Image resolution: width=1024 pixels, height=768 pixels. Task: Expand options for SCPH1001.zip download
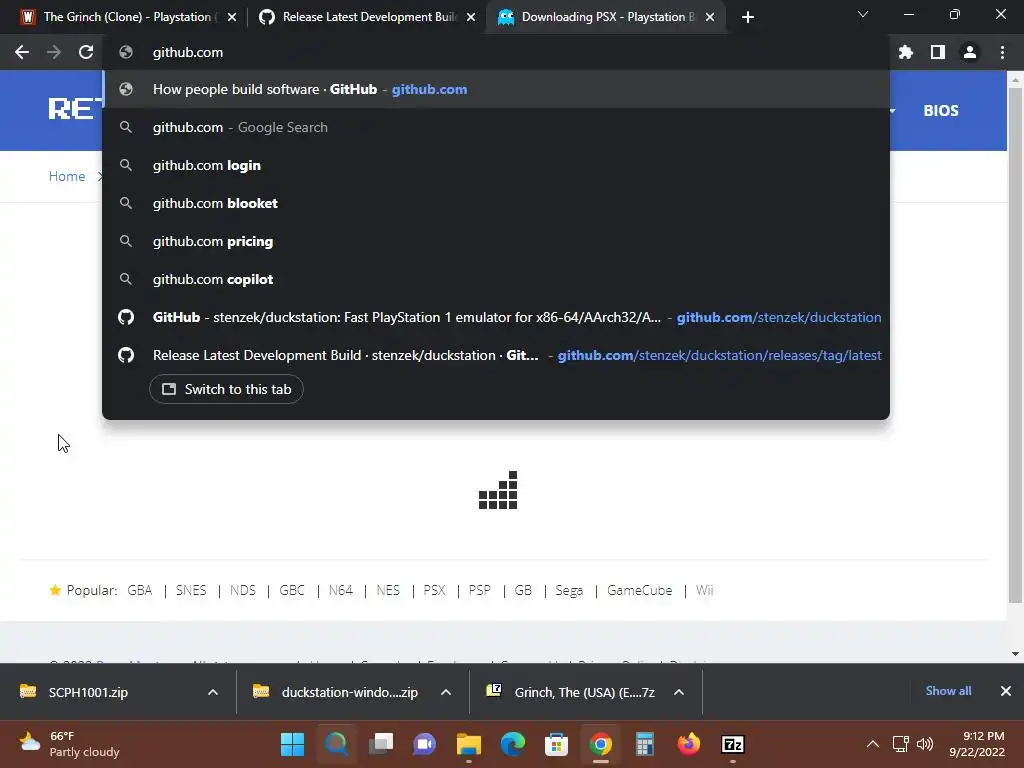click(213, 692)
